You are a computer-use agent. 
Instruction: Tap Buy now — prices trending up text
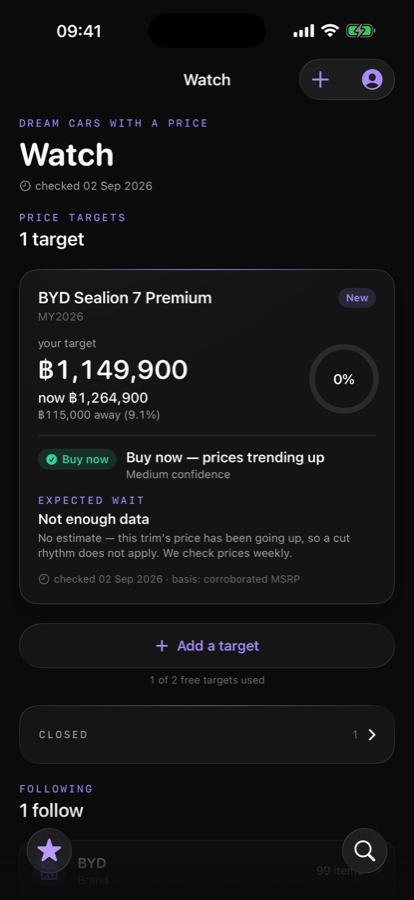[x=225, y=457]
